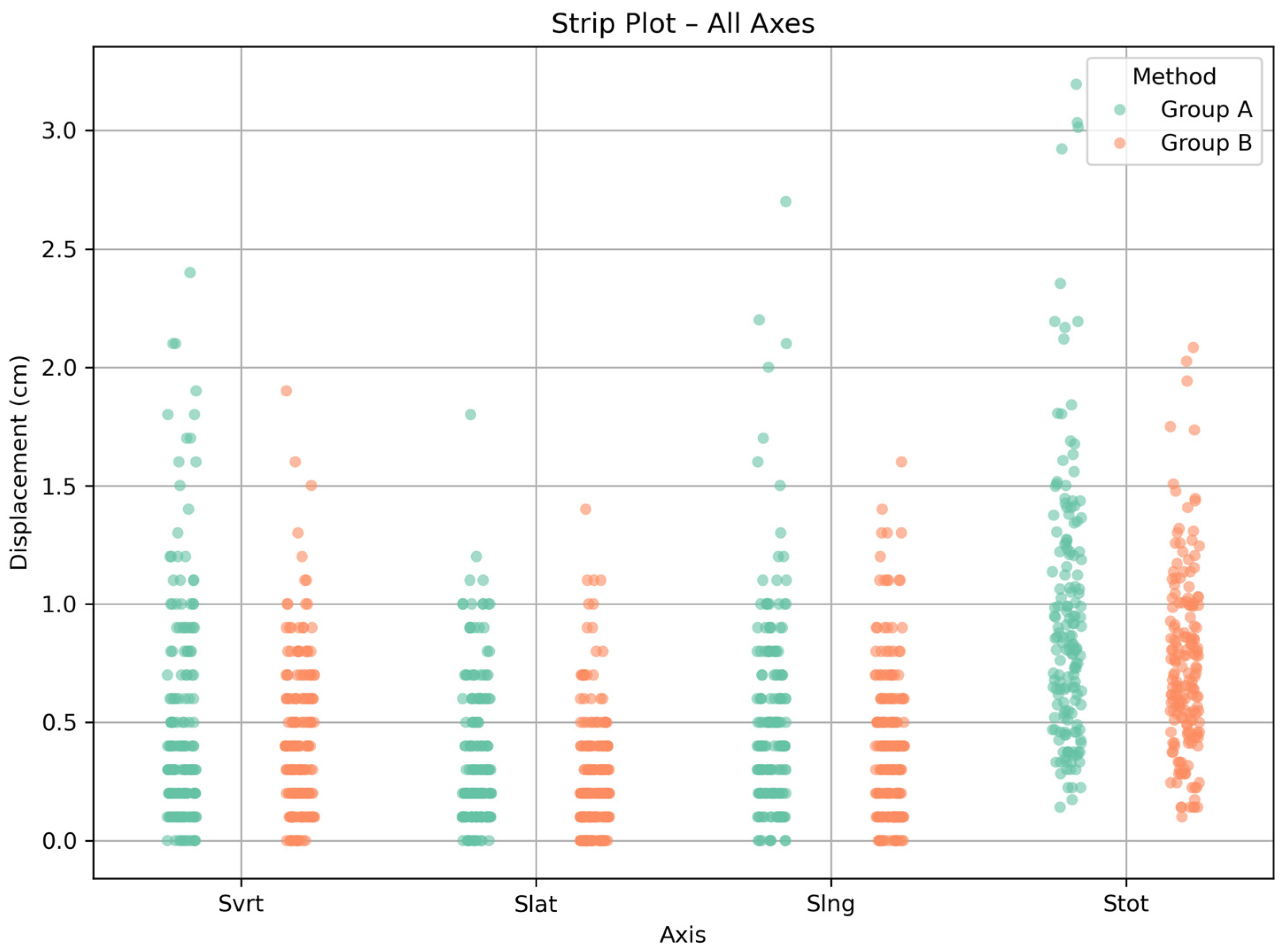The width and height of the screenshot is (1288, 952).
Task: Click the Svrt x-axis tick label
Action: (241, 903)
